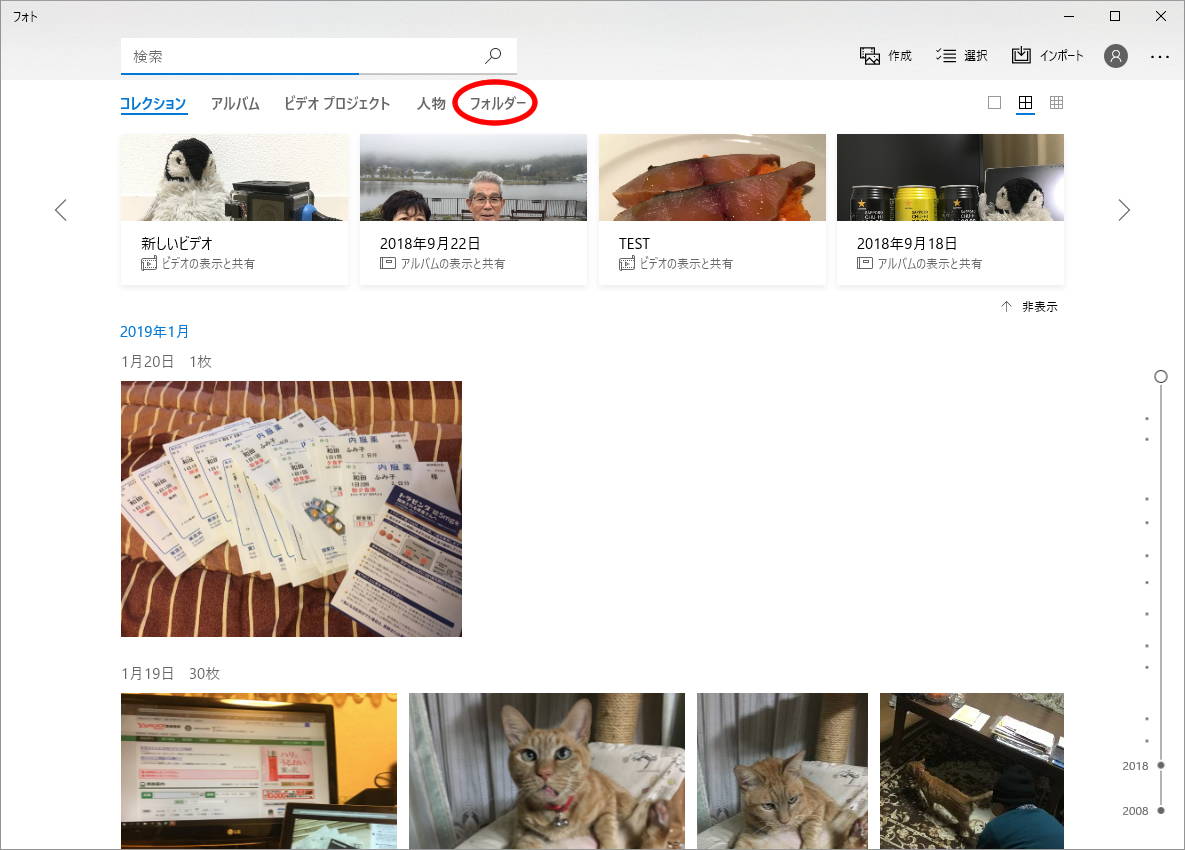Click the インポート (Import) icon
The height and width of the screenshot is (850, 1185).
click(1021, 56)
